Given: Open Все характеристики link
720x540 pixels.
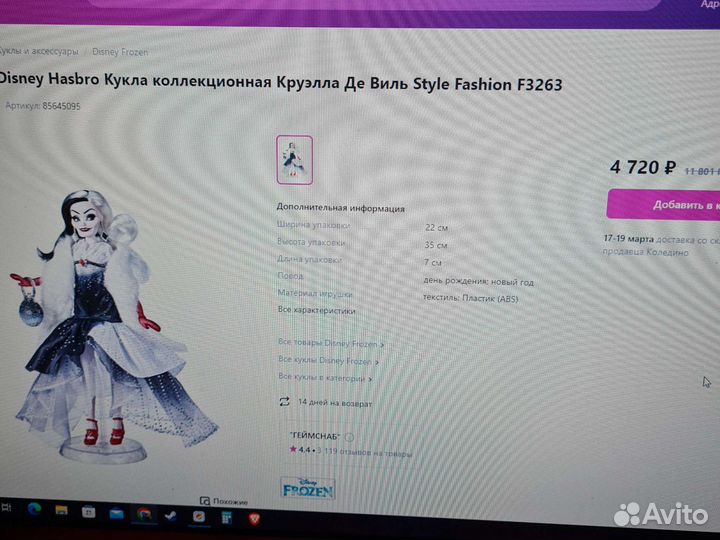Looking at the screenshot, I should (316, 310).
